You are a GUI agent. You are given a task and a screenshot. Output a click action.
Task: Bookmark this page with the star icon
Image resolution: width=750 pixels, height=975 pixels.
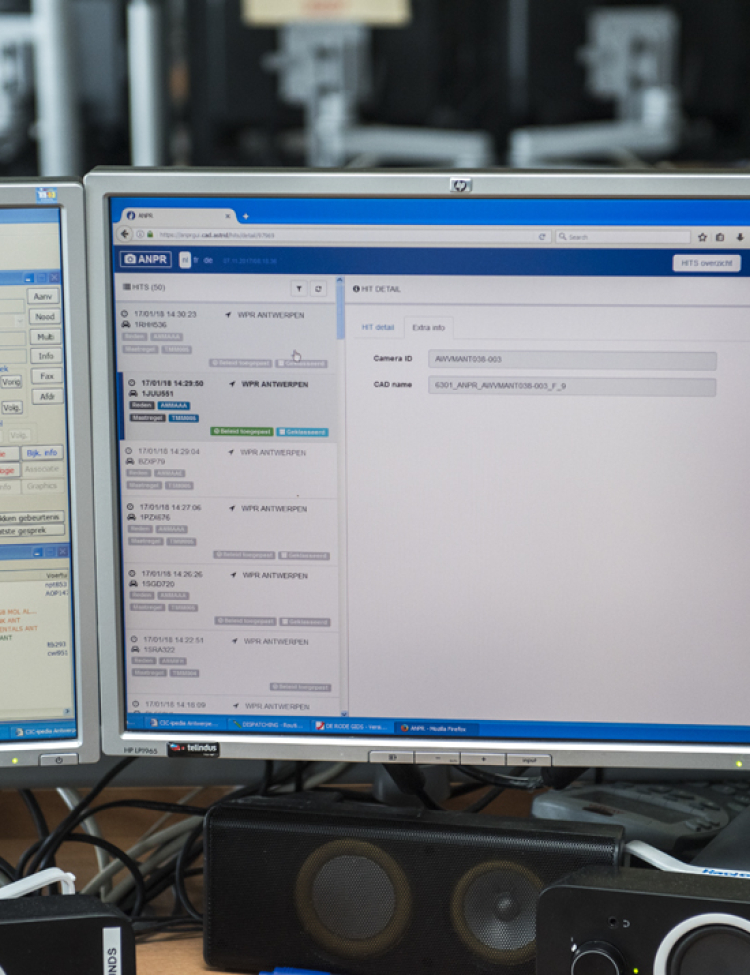[x=703, y=237]
